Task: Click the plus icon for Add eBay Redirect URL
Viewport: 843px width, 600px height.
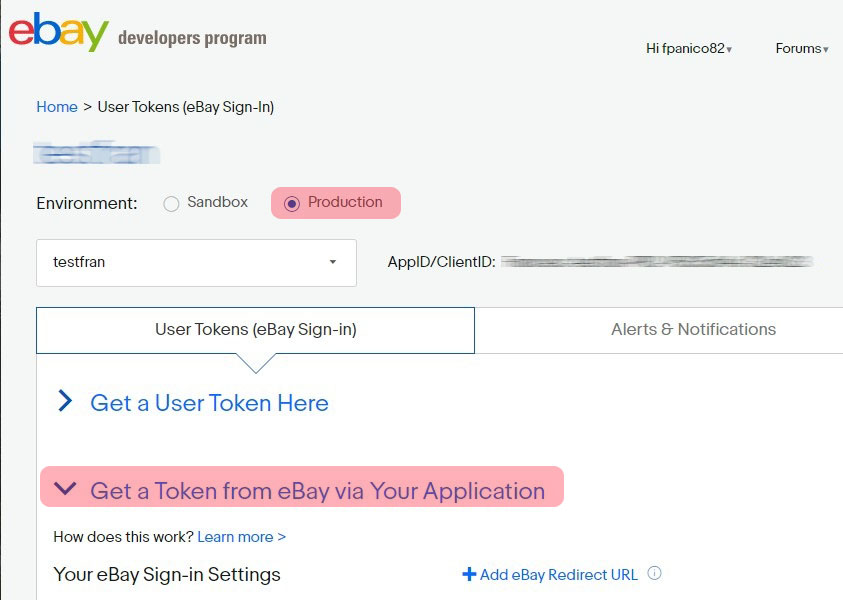Action: pos(469,574)
